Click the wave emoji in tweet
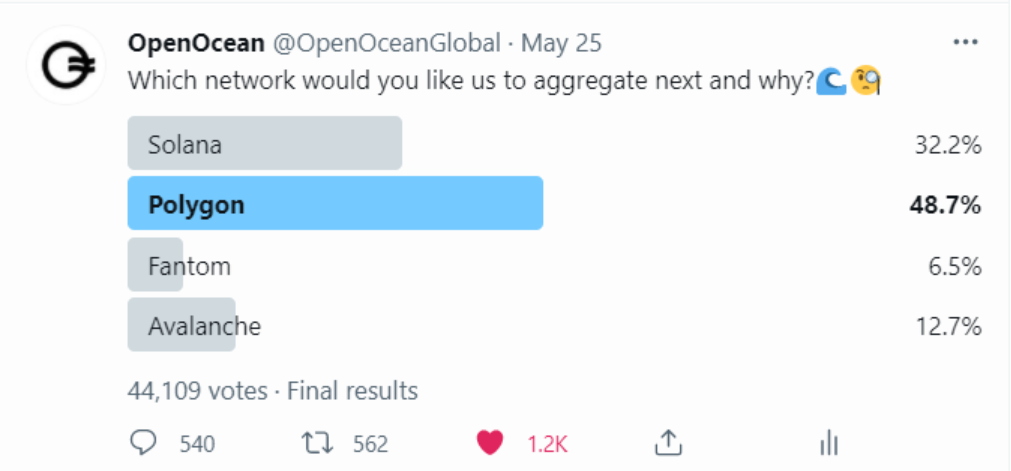The width and height of the screenshot is (1011, 471). click(831, 81)
